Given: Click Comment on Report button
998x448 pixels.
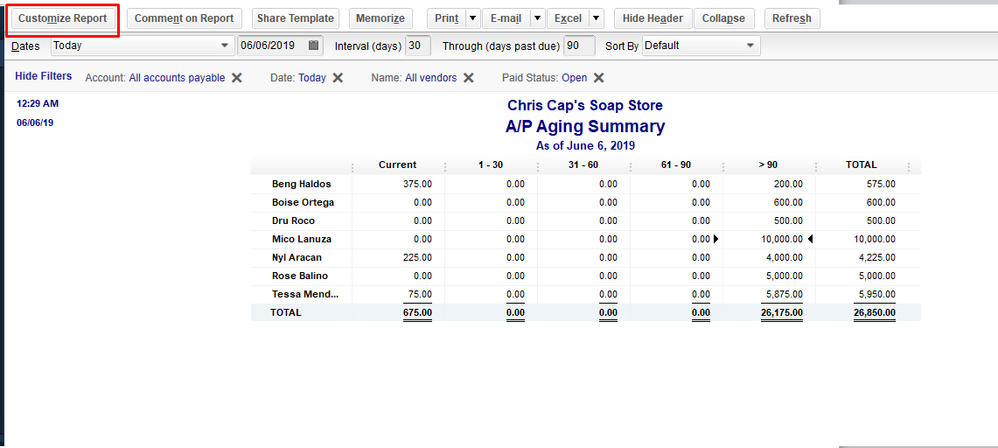Looking at the screenshot, I should [184, 19].
